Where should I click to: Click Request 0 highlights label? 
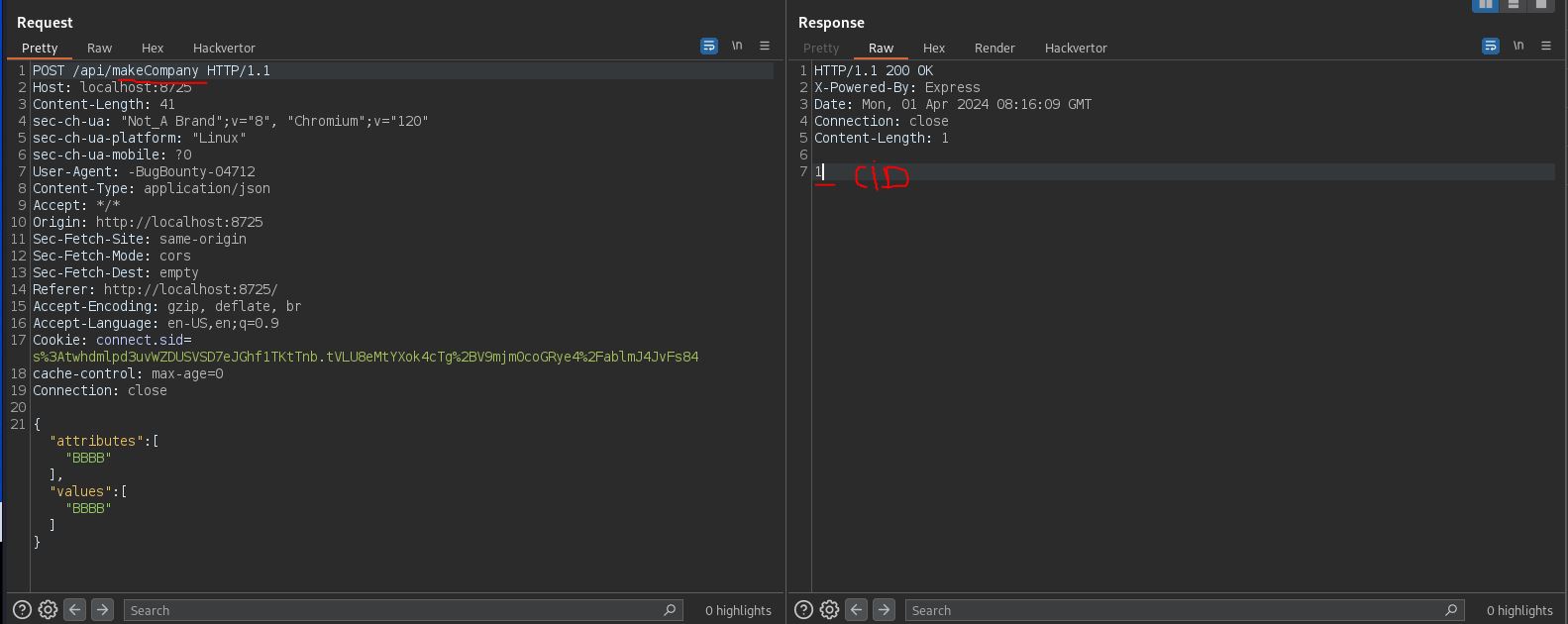pyautogui.click(x=738, y=610)
